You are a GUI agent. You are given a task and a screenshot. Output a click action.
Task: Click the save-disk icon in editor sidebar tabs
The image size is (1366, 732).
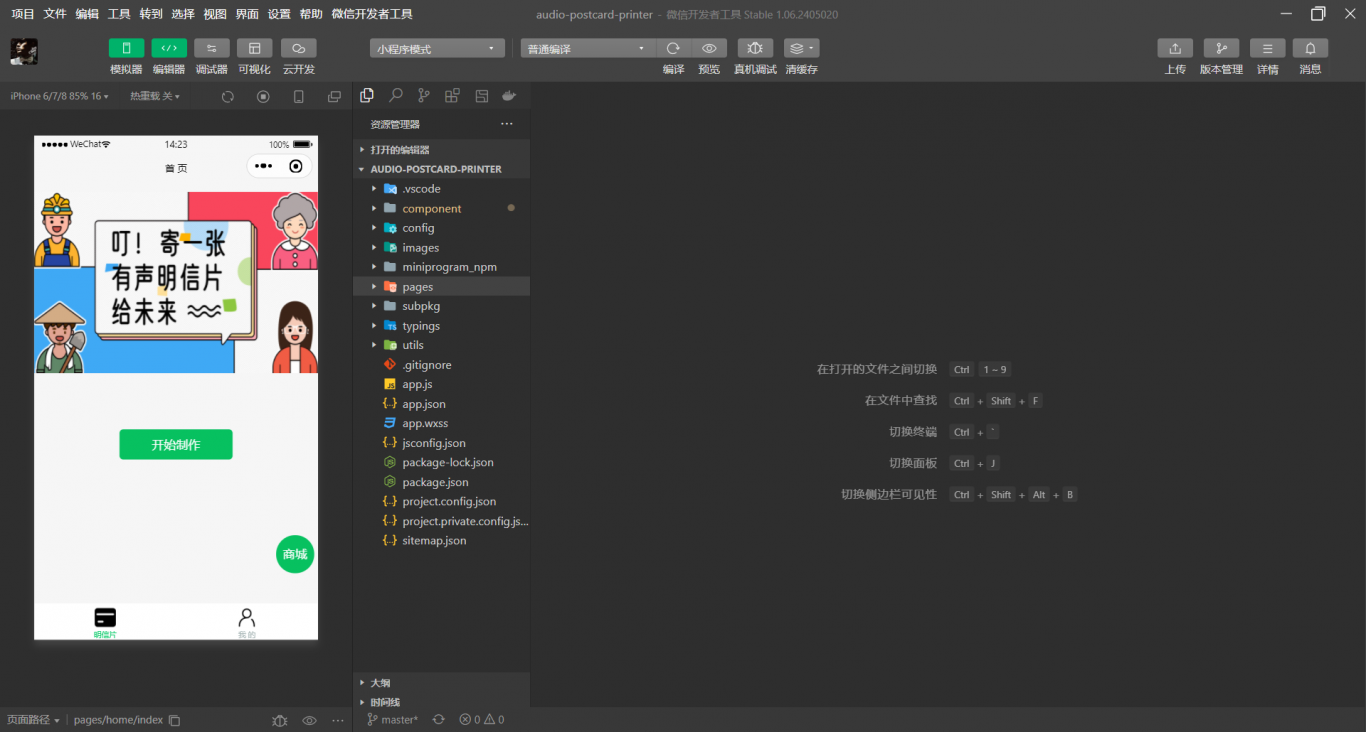pos(481,96)
